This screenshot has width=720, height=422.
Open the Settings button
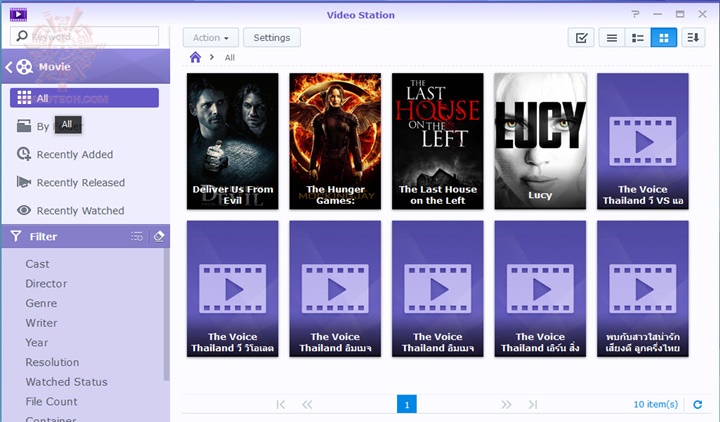[272, 38]
